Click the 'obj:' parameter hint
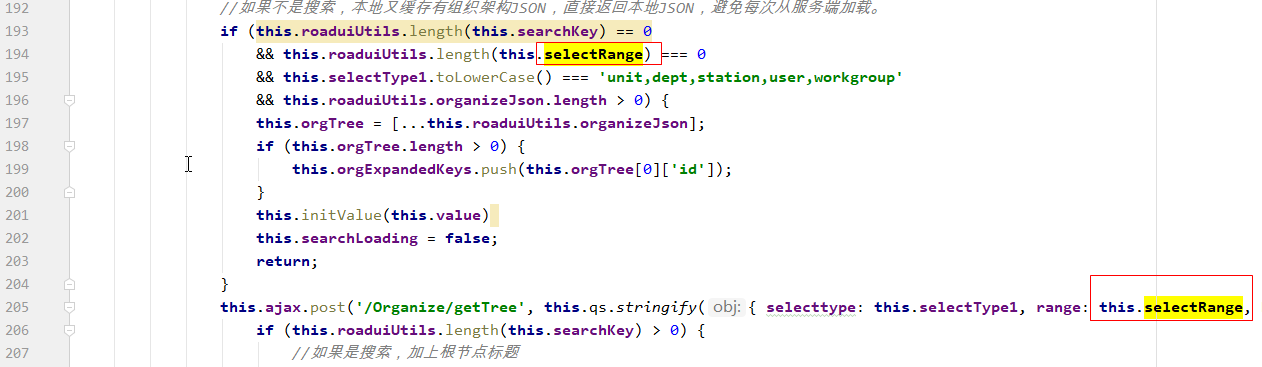This screenshot has width=1262, height=367. coord(726,307)
